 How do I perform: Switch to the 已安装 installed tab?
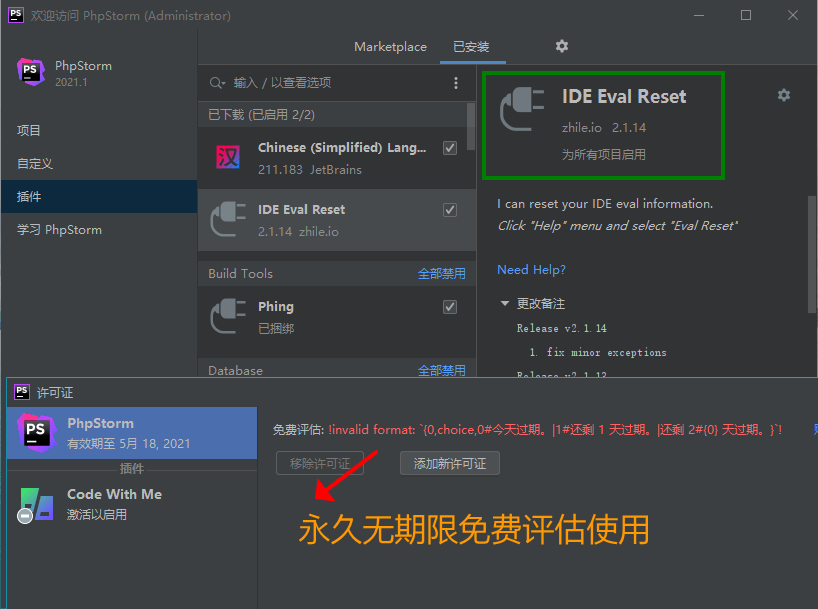pyautogui.click(x=472, y=47)
